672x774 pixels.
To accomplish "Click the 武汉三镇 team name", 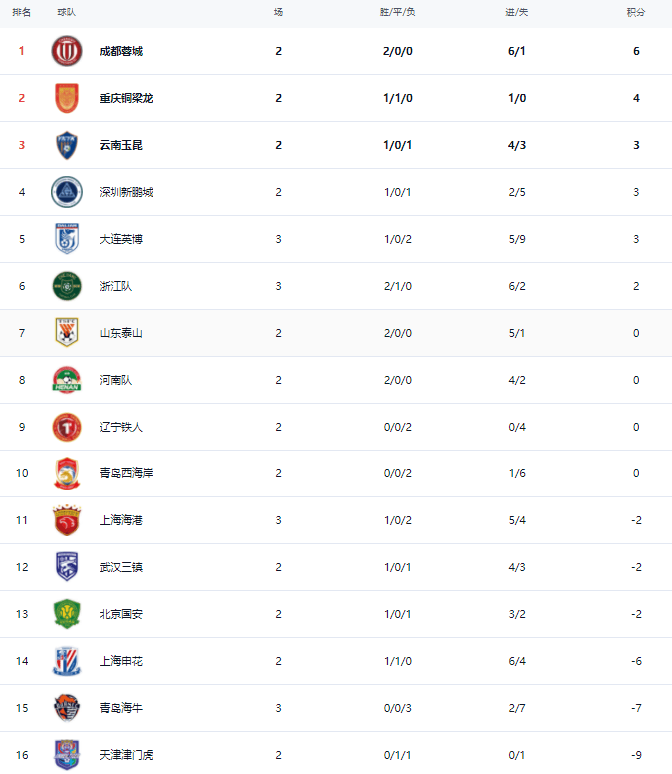I will 121,567.
